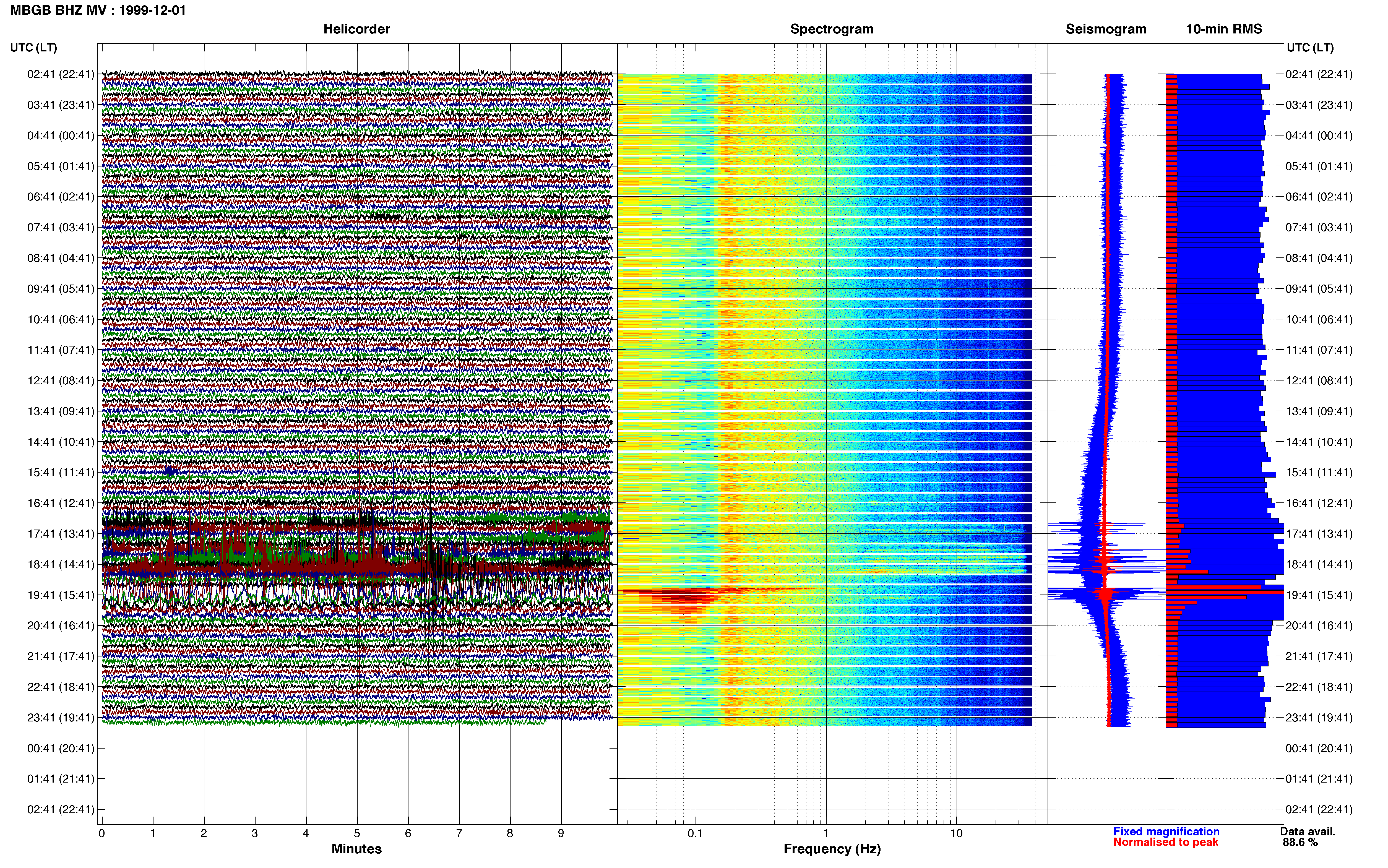This screenshot has width=1388, height=868.
Task: Pick '09:41 (05:41)' on the helicorder time axis
Action: (61, 289)
